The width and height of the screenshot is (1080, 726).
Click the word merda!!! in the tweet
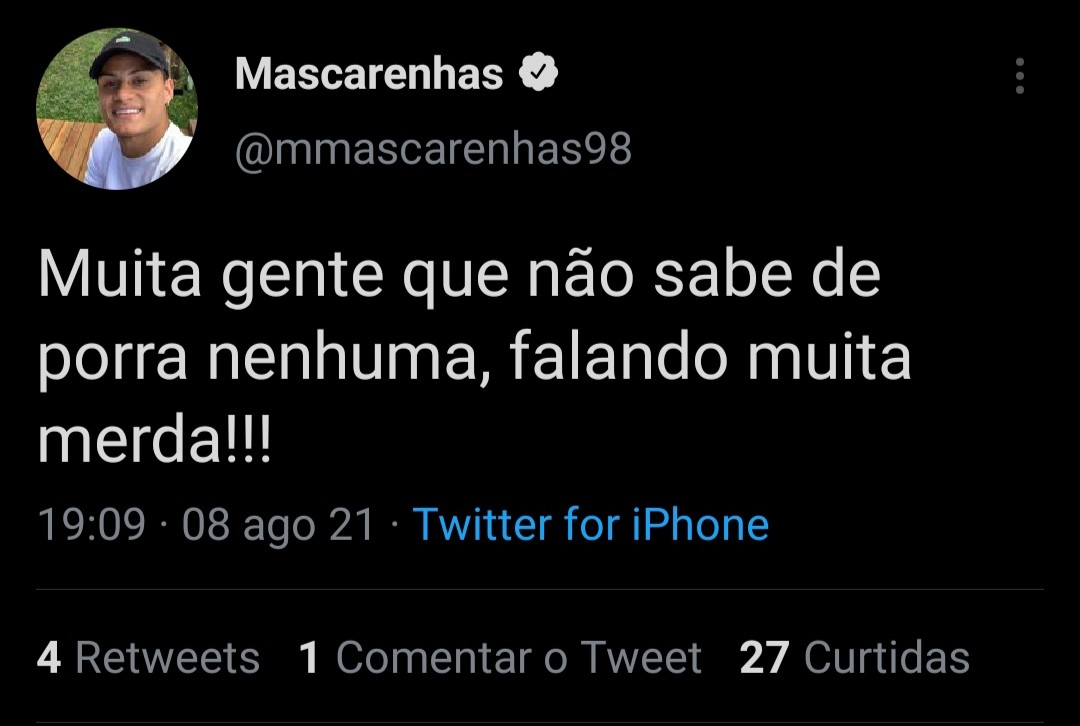[x=155, y=440]
